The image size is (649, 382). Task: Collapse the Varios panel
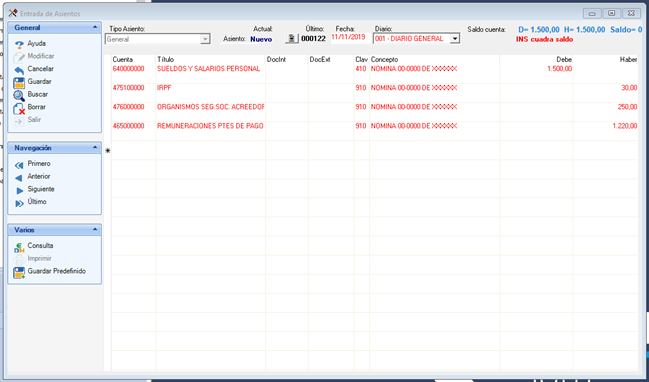(x=95, y=229)
